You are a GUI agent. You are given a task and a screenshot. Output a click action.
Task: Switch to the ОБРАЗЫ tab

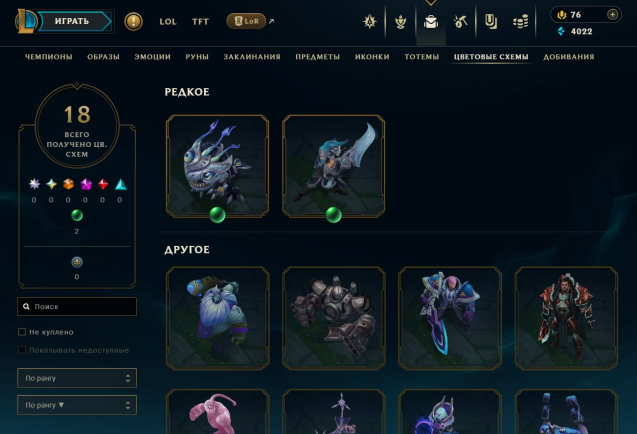[x=103, y=57]
